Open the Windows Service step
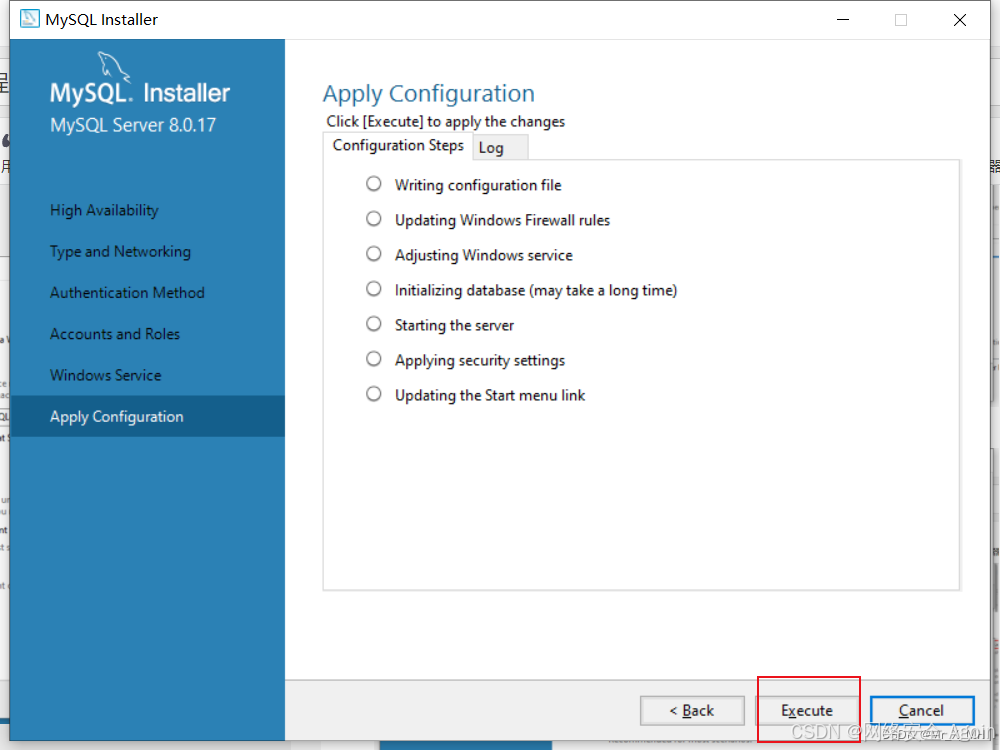 coord(105,375)
